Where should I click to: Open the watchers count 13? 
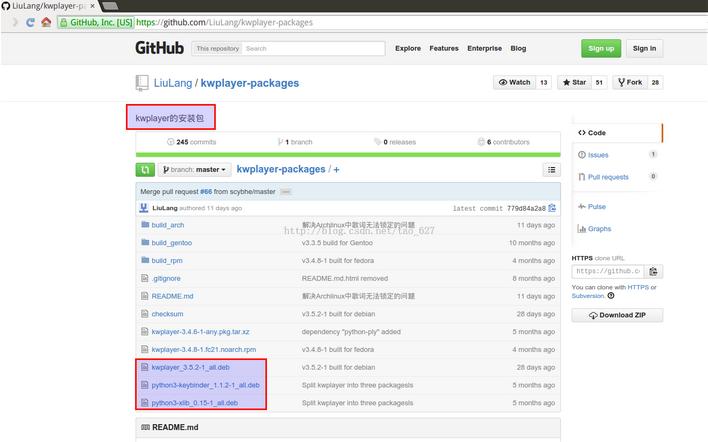tap(544, 82)
